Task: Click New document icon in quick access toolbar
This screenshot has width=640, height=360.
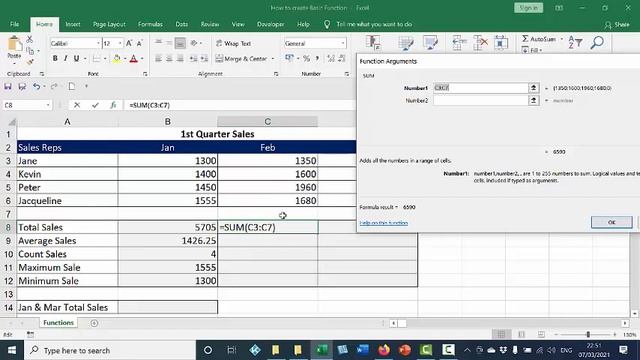Action: [x=72, y=87]
